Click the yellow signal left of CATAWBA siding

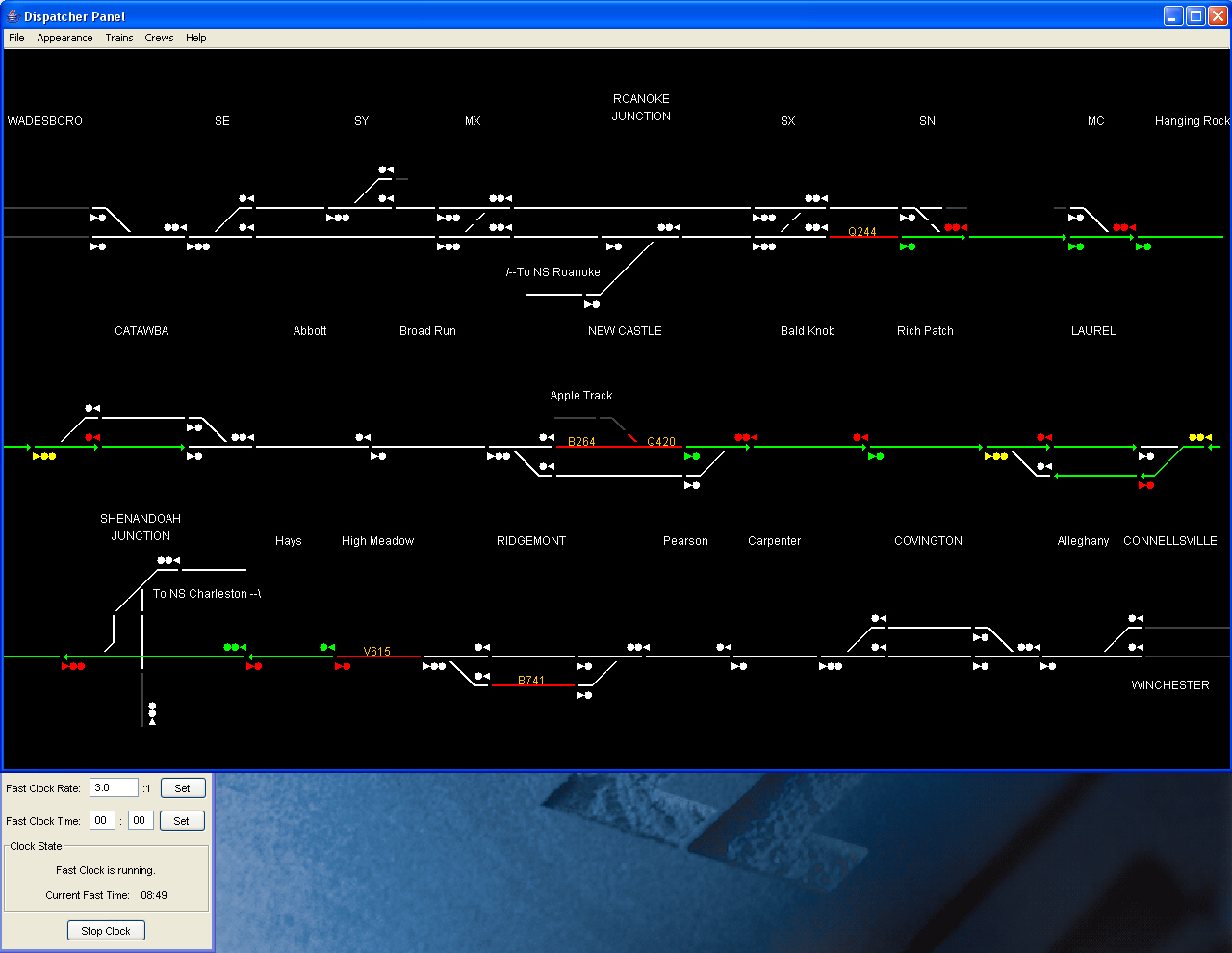(x=44, y=456)
